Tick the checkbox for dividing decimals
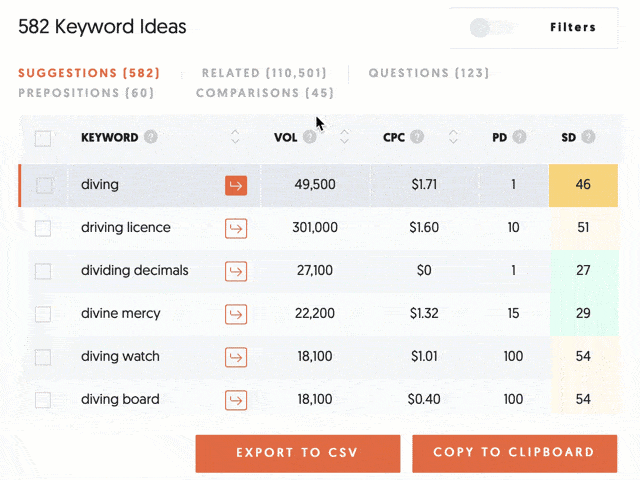640x480 pixels. coord(43,271)
